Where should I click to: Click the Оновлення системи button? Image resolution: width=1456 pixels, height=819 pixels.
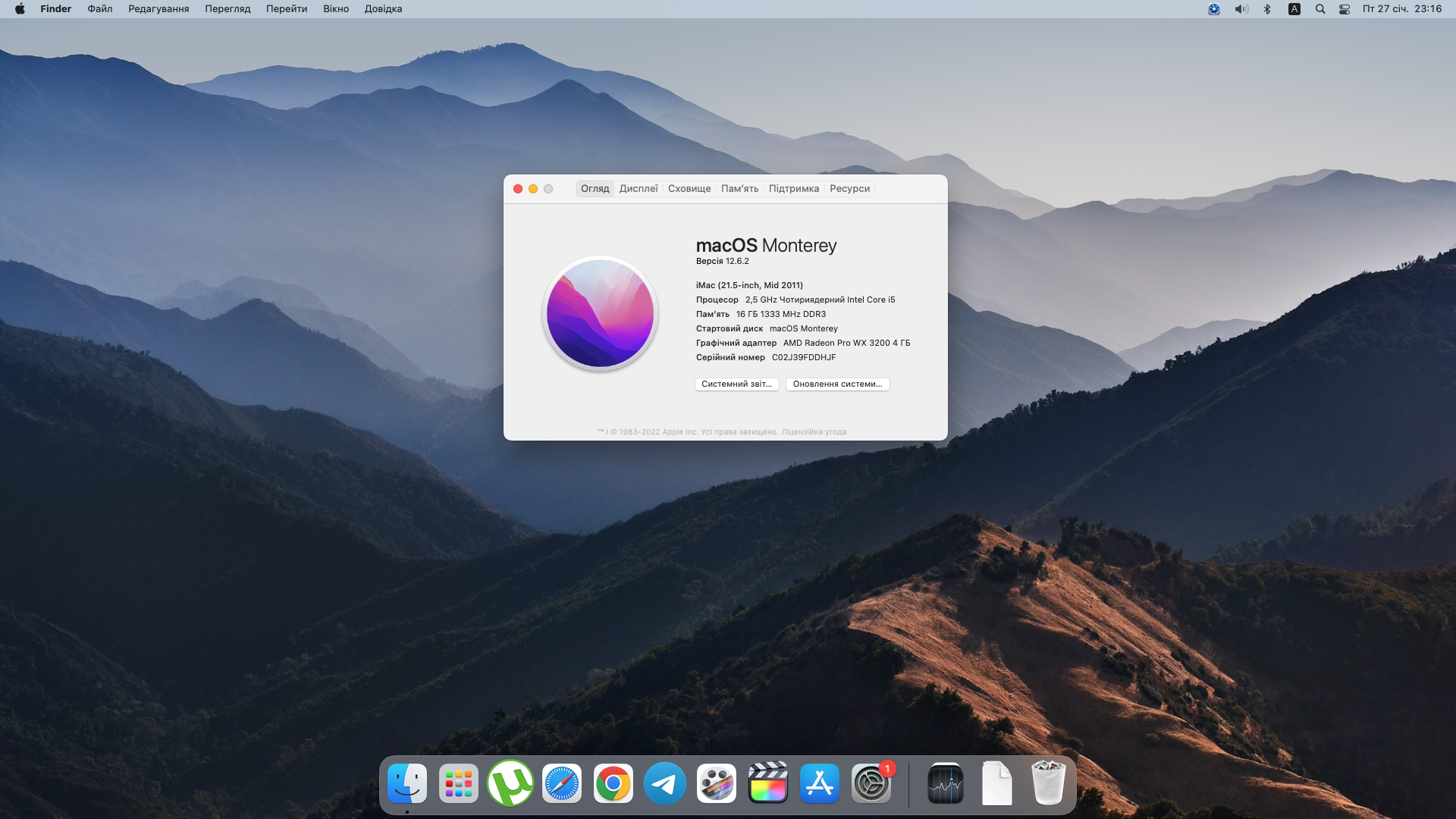[837, 384]
